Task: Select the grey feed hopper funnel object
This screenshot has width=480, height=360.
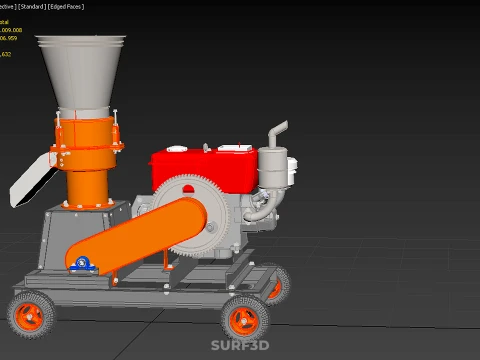Action: pyautogui.click(x=80, y=72)
